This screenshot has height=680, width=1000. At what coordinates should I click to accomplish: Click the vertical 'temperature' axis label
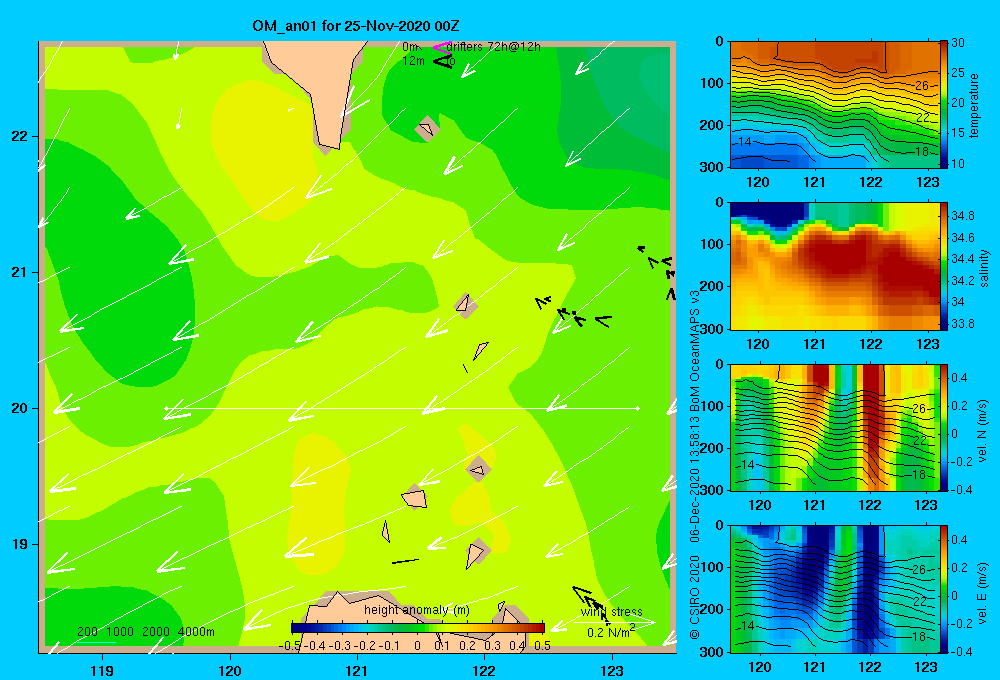[x=974, y=105]
